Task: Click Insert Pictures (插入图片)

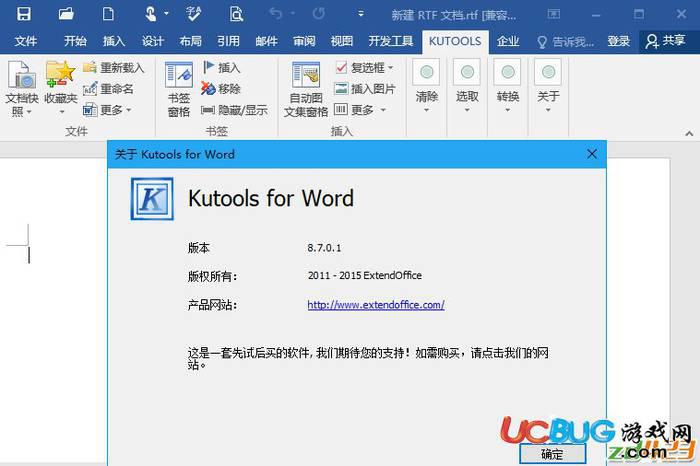Action: pyautogui.click(x=365, y=89)
